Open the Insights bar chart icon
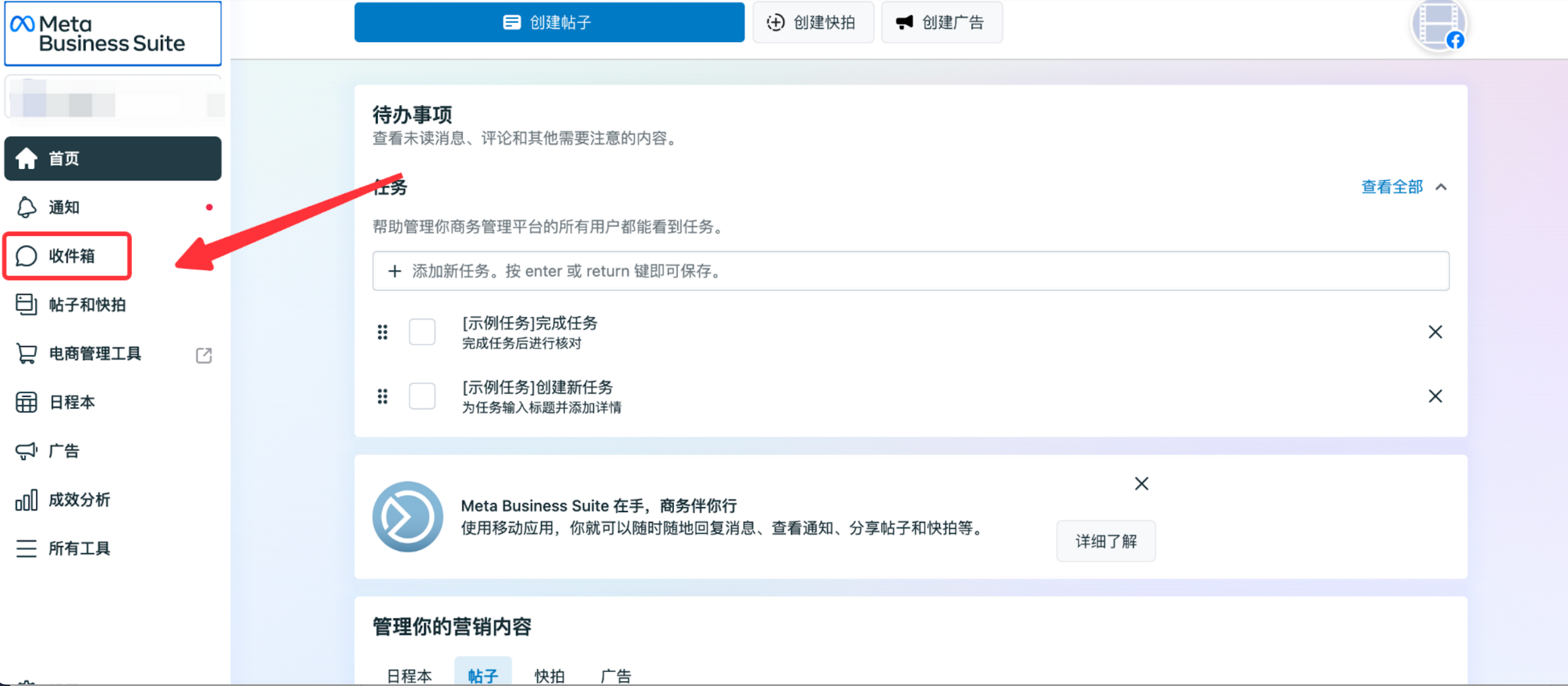Image resolution: width=1568 pixels, height=686 pixels. [x=26, y=500]
